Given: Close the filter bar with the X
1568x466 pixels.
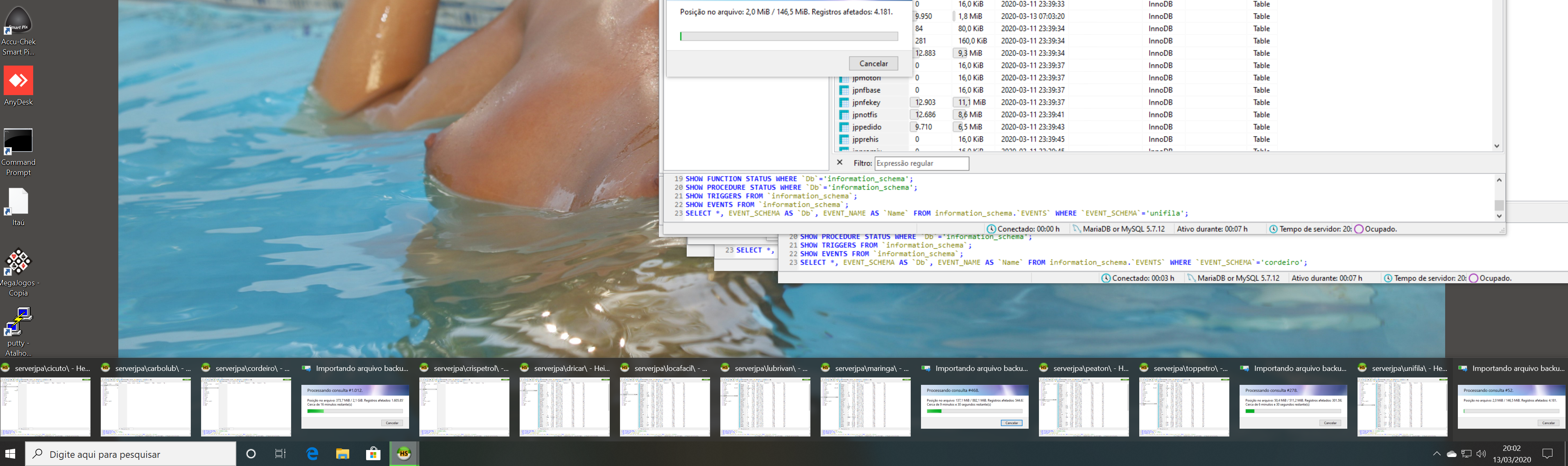Looking at the screenshot, I should coord(840,163).
